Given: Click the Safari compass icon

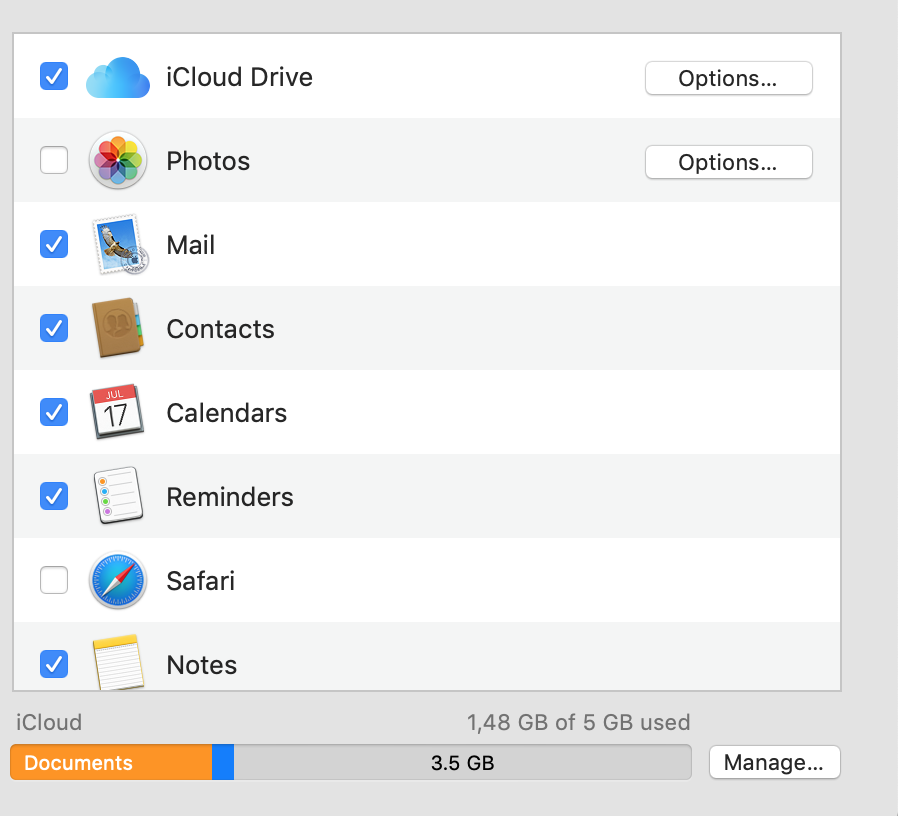Looking at the screenshot, I should (118, 580).
